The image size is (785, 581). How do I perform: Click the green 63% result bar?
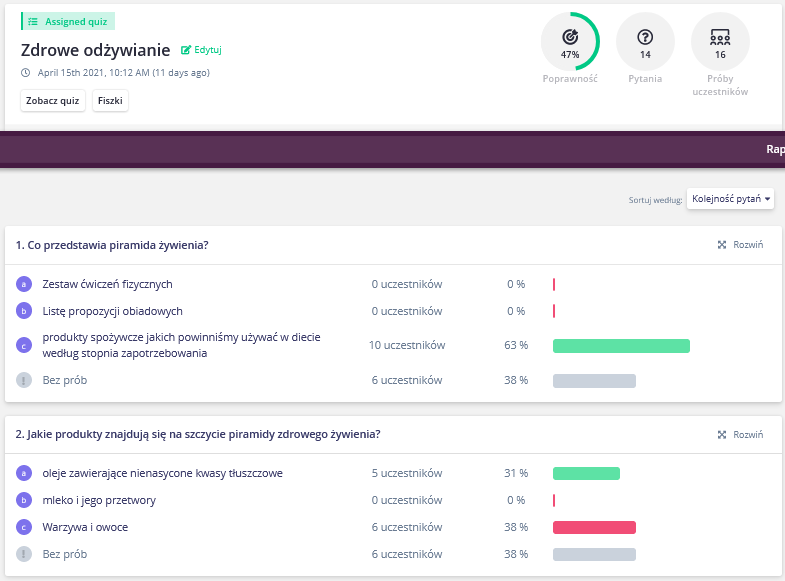click(621, 346)
